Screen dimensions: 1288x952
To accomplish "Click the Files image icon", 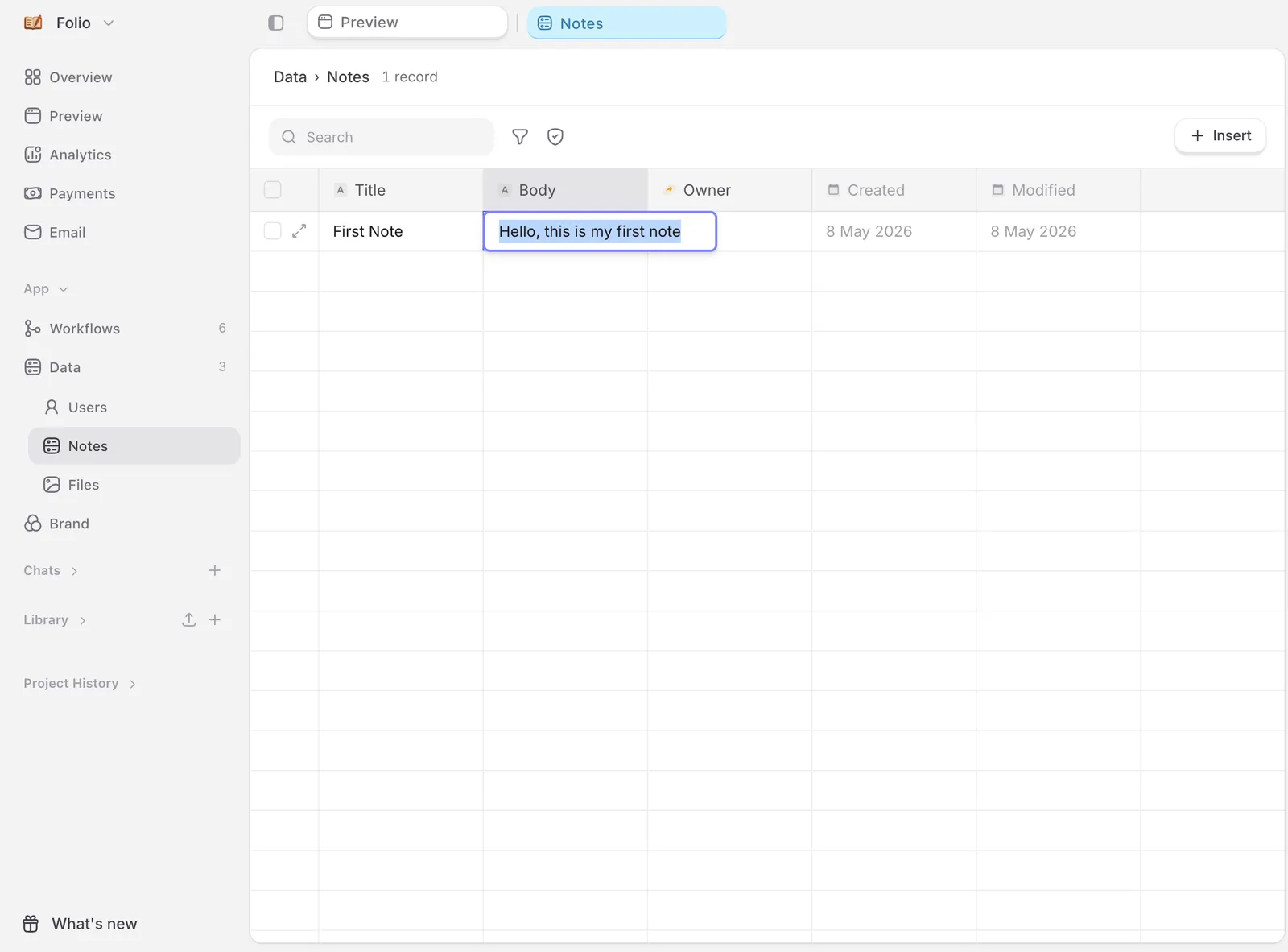I will click(52, 485).
